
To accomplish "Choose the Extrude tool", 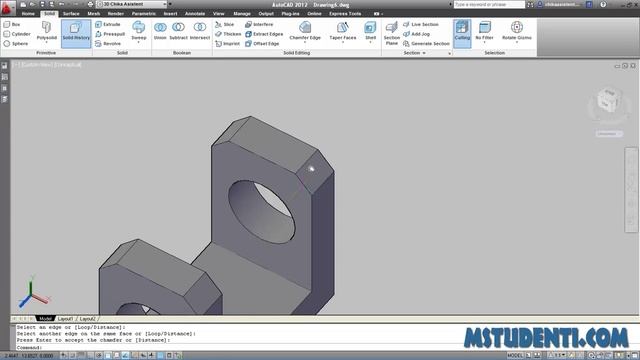I will (108, 24).
